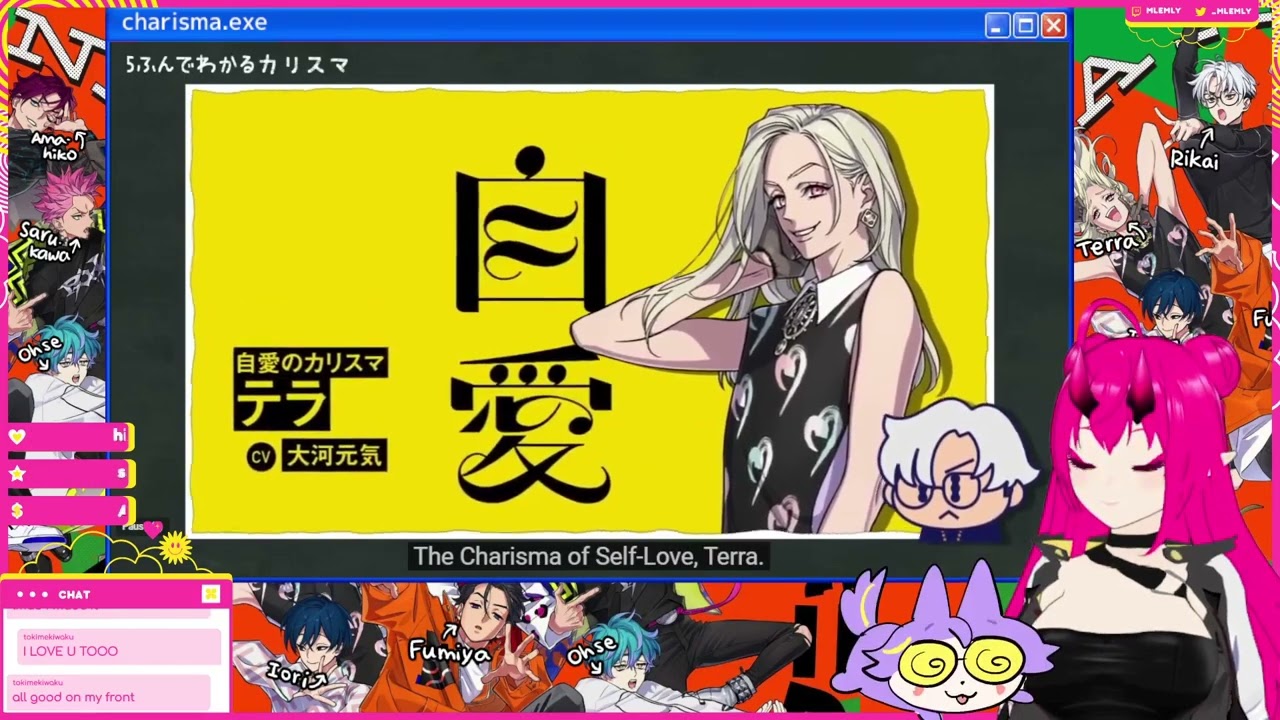Click the handwritten Sarukawa label
This screenshot has width=1280, height=720.
(49, 244)
